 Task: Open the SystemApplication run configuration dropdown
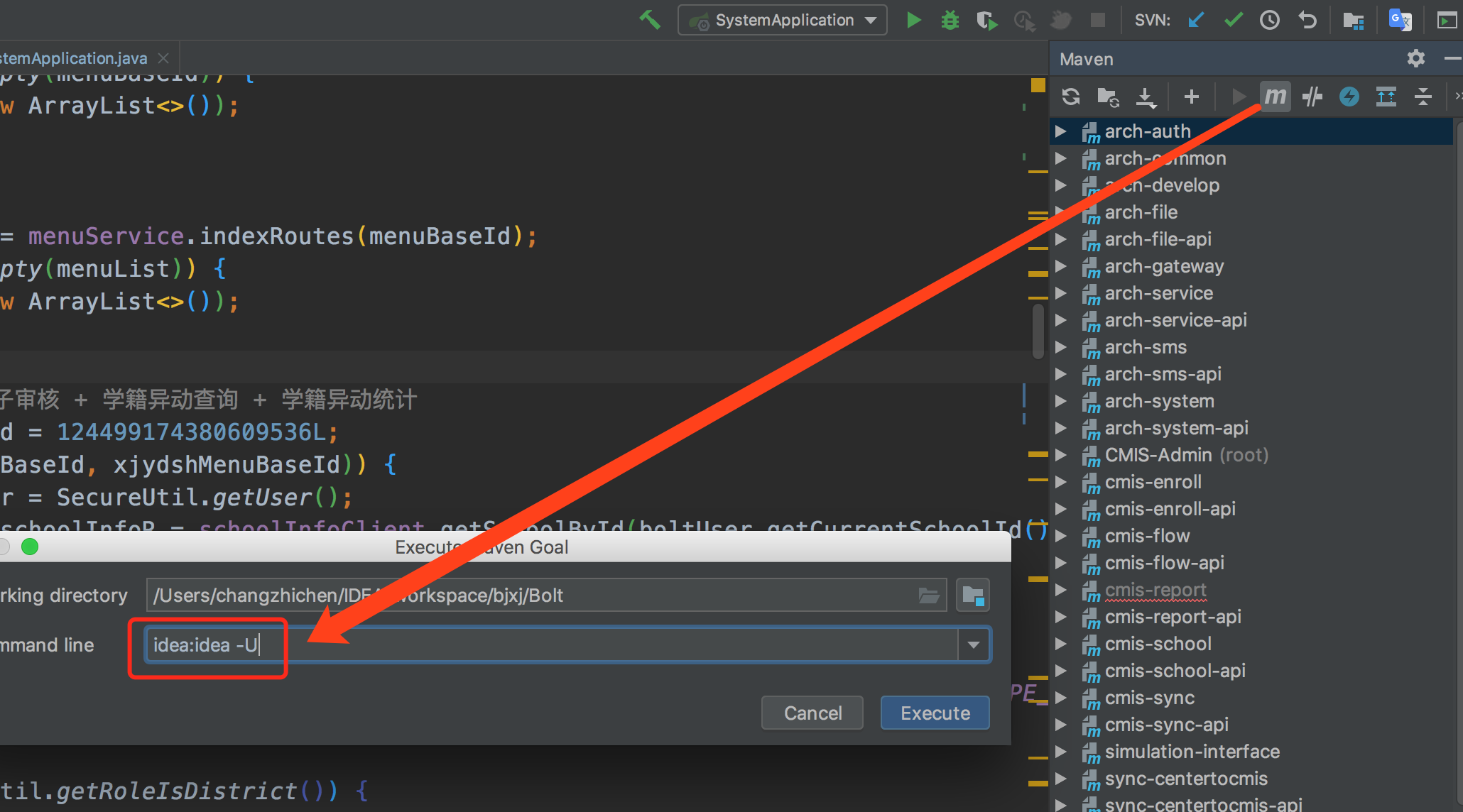click(783, 20)
